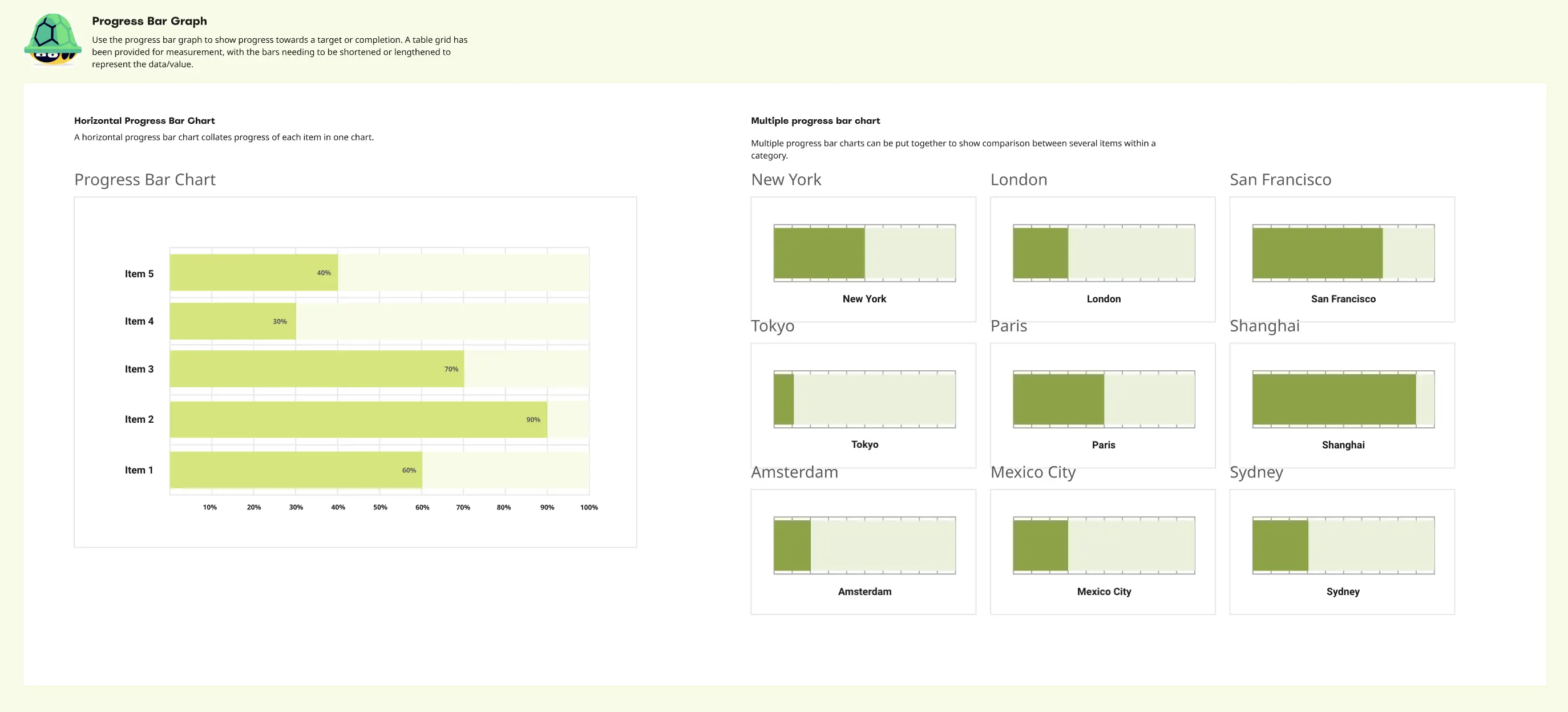Select the Item 3 progress bar at 70%
Image resolution: width=1568 pixels, height=712 pixels.
pyautogui.click(x=317, y=369)
